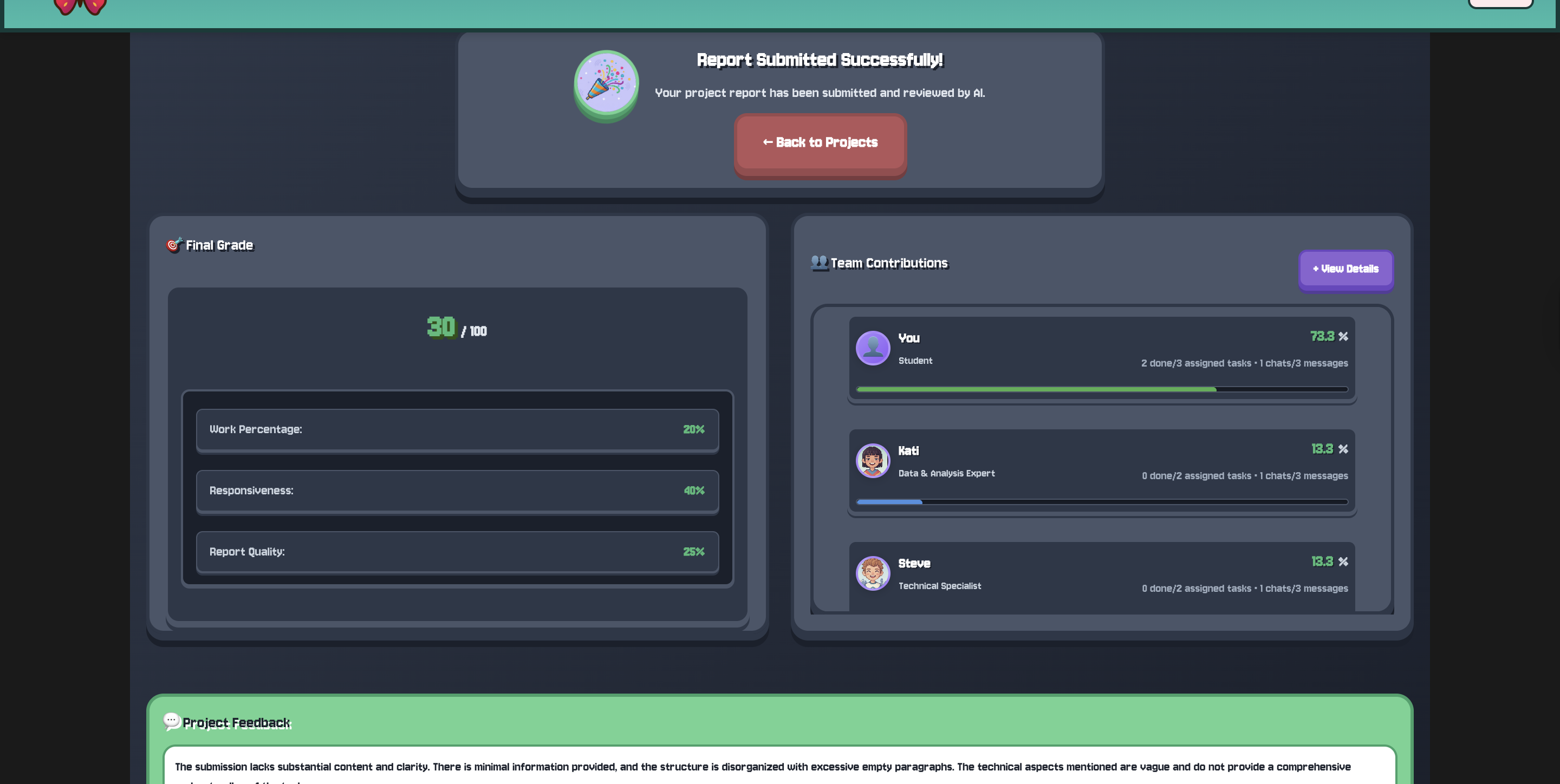Click your green contribution progress bar
Image resolution: width=1560 pixels, height=784 pixels.
click(x=1036, y=389)
